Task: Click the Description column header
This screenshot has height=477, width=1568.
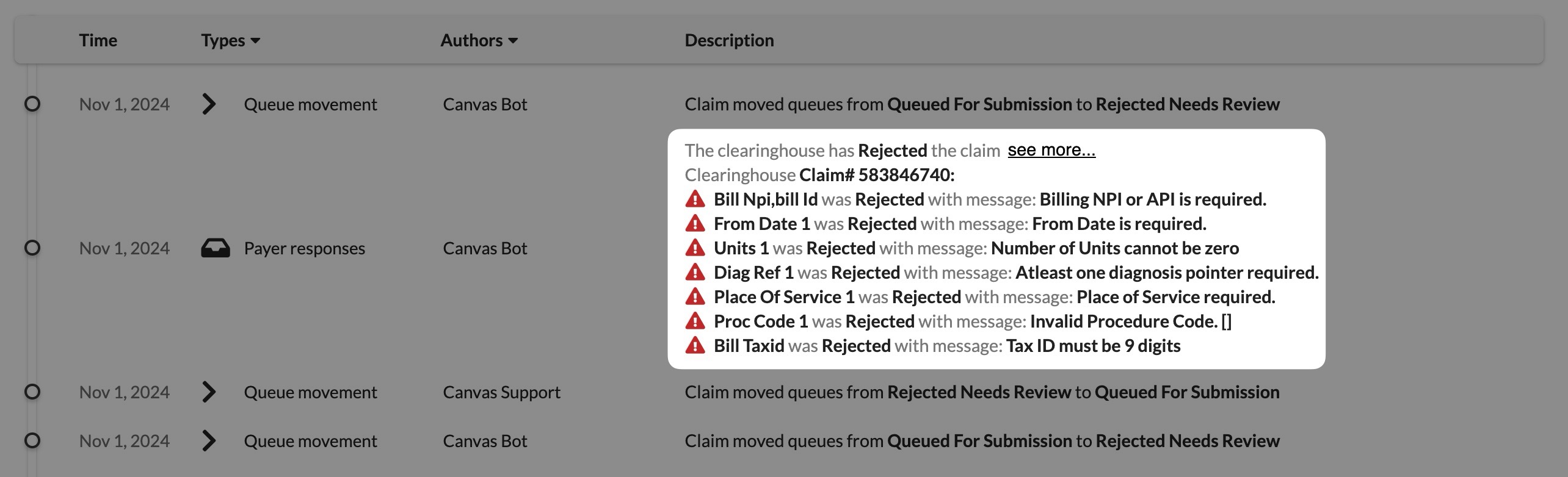Action: click(729, 40)
